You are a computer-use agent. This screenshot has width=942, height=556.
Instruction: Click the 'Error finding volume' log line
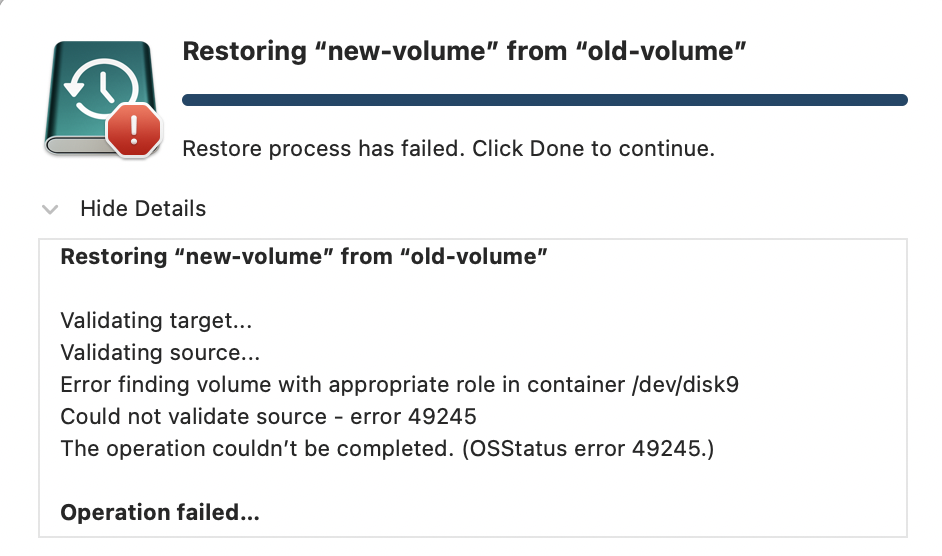click(400, 385)
